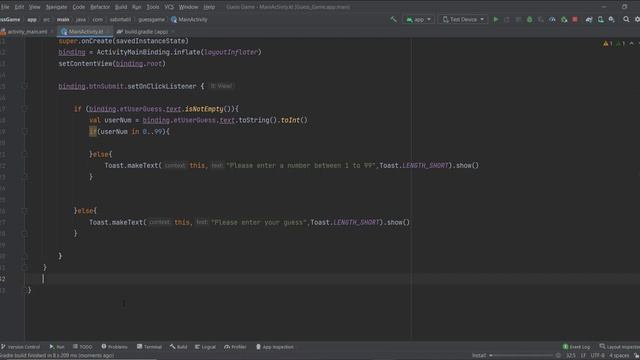The image size is (640, 360).
Task: Go to previous highlighted error arrow
Action: [x=631, y=43]
